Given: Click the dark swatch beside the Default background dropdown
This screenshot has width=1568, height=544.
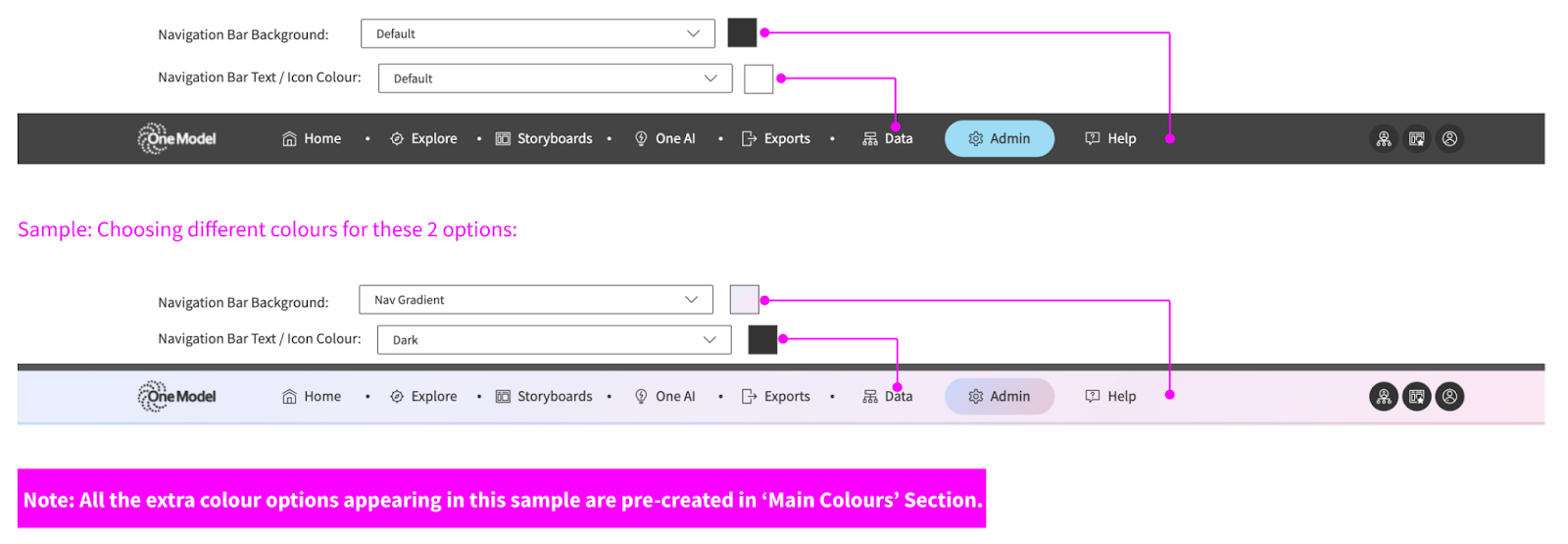Looking at the screenshot, I should click(742, 33).
